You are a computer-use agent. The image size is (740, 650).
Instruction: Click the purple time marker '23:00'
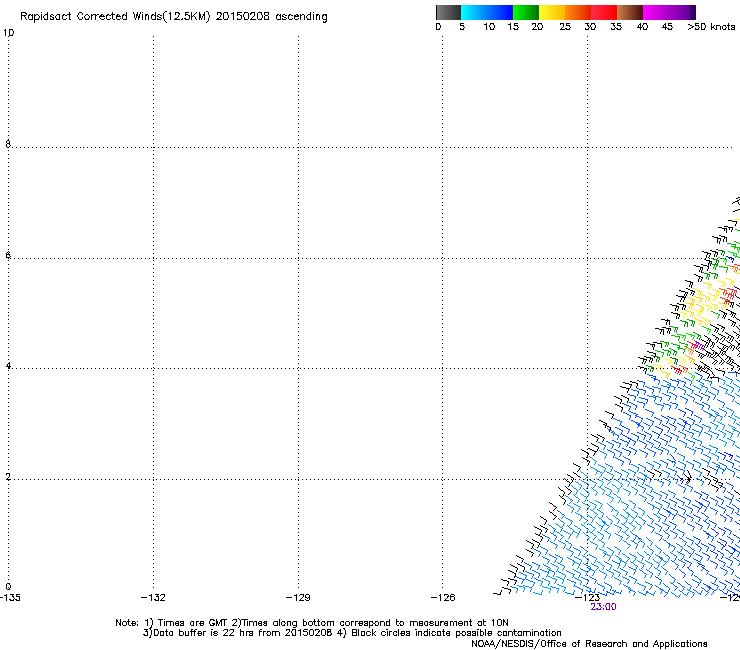603,607
